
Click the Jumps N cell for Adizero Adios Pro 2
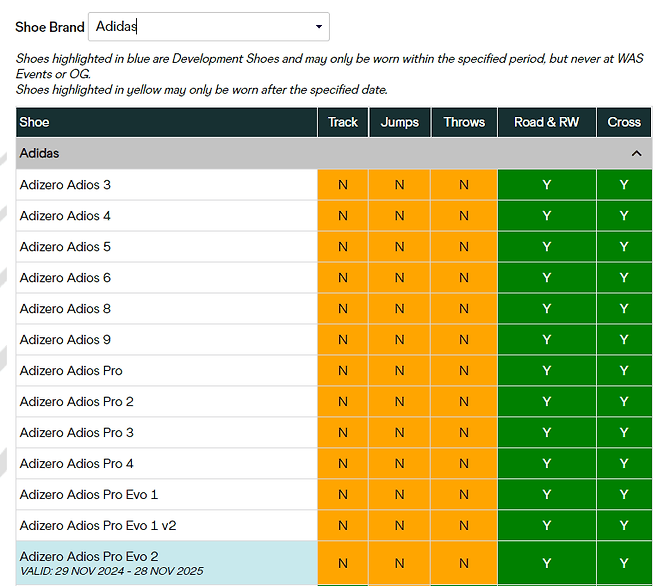pos(400,402)
